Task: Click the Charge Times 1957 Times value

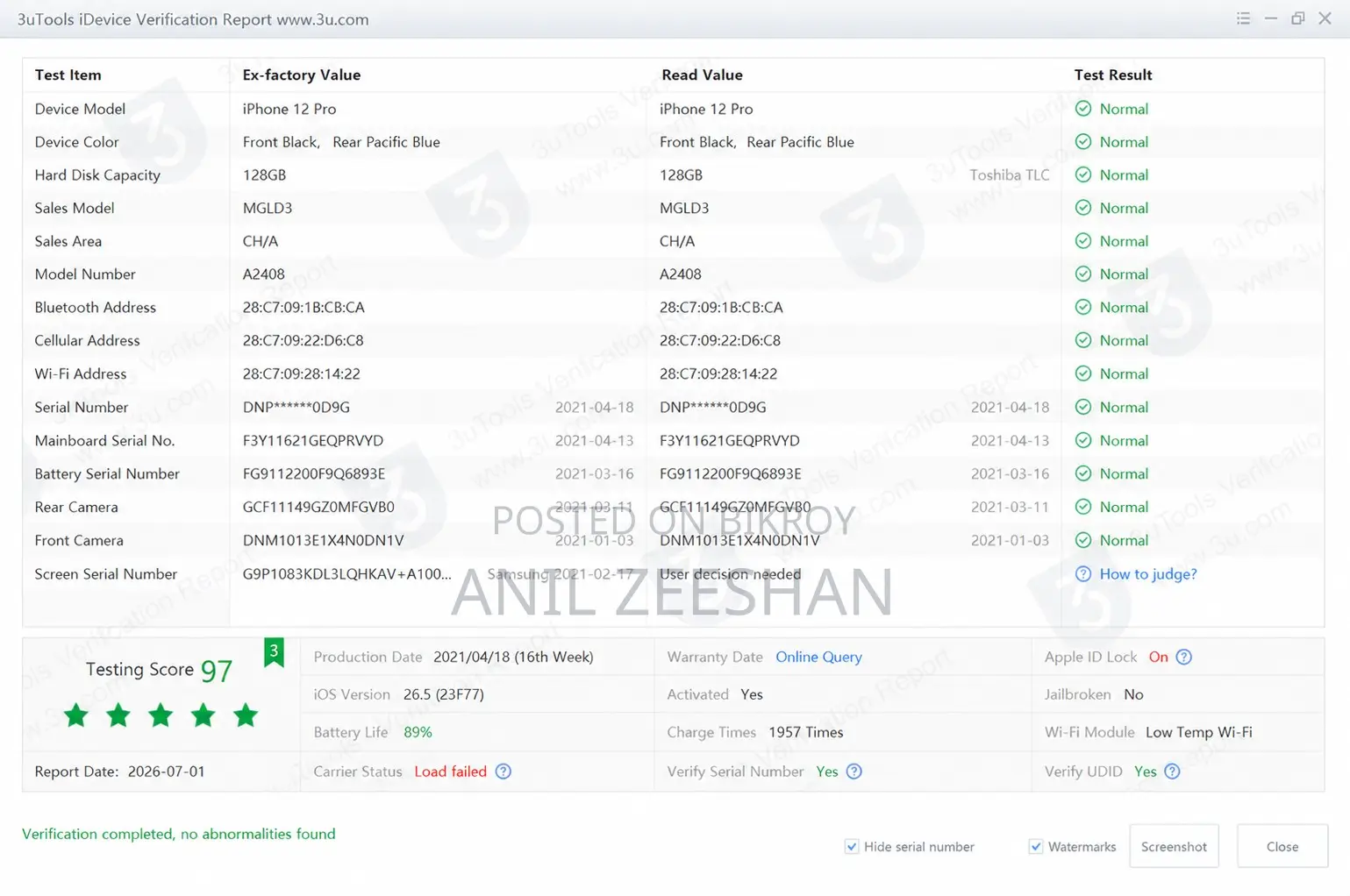Action: (806, 732)
